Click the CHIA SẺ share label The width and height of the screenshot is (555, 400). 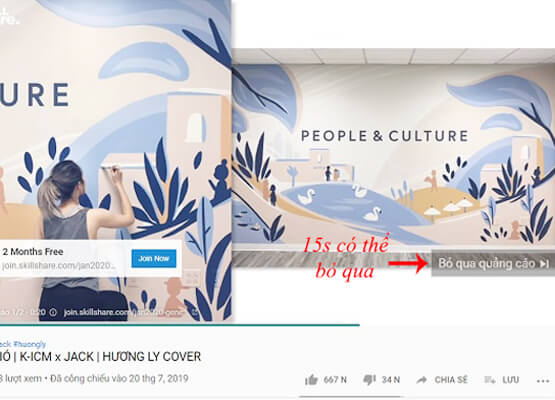451,380
